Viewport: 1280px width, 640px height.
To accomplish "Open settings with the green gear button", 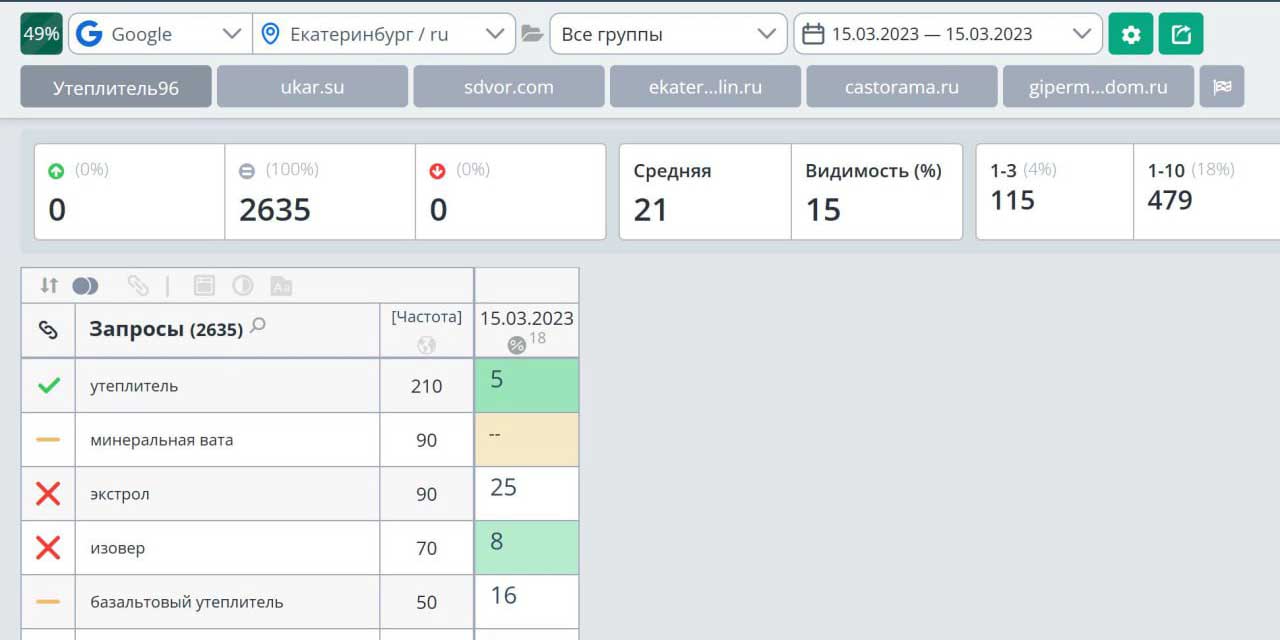I will [1131, 34].
